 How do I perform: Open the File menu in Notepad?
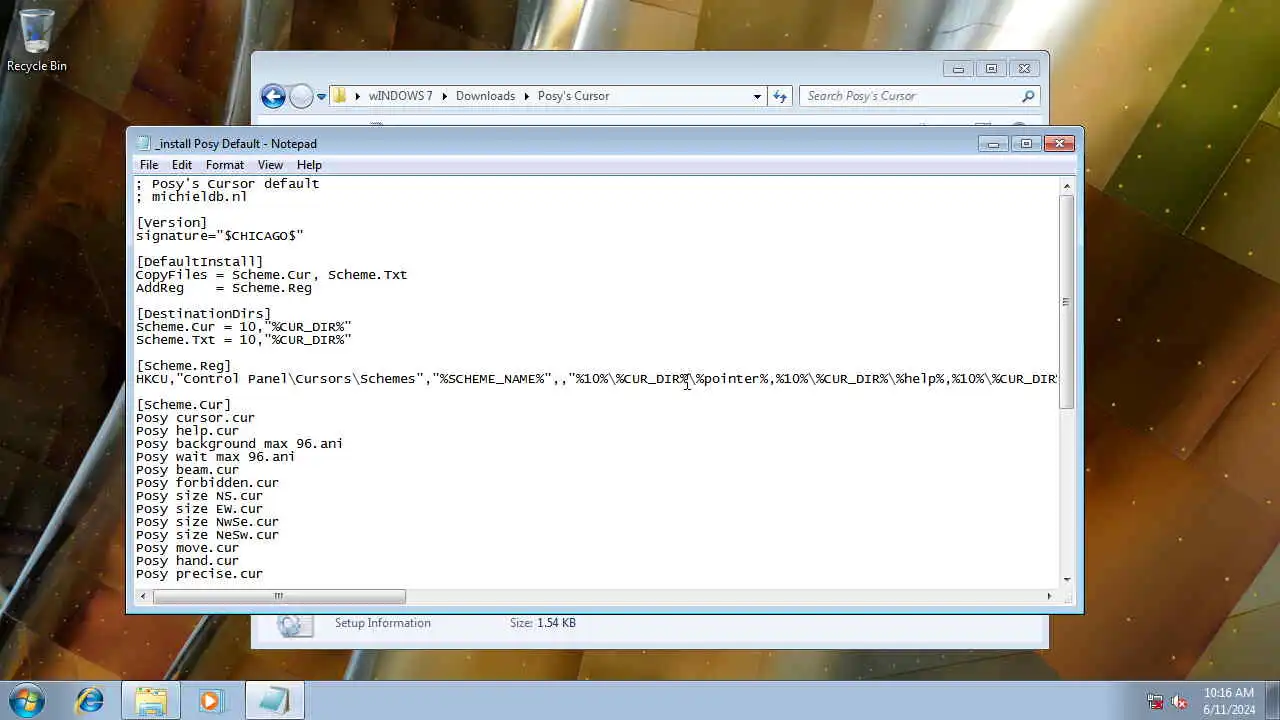pos(149,165)
